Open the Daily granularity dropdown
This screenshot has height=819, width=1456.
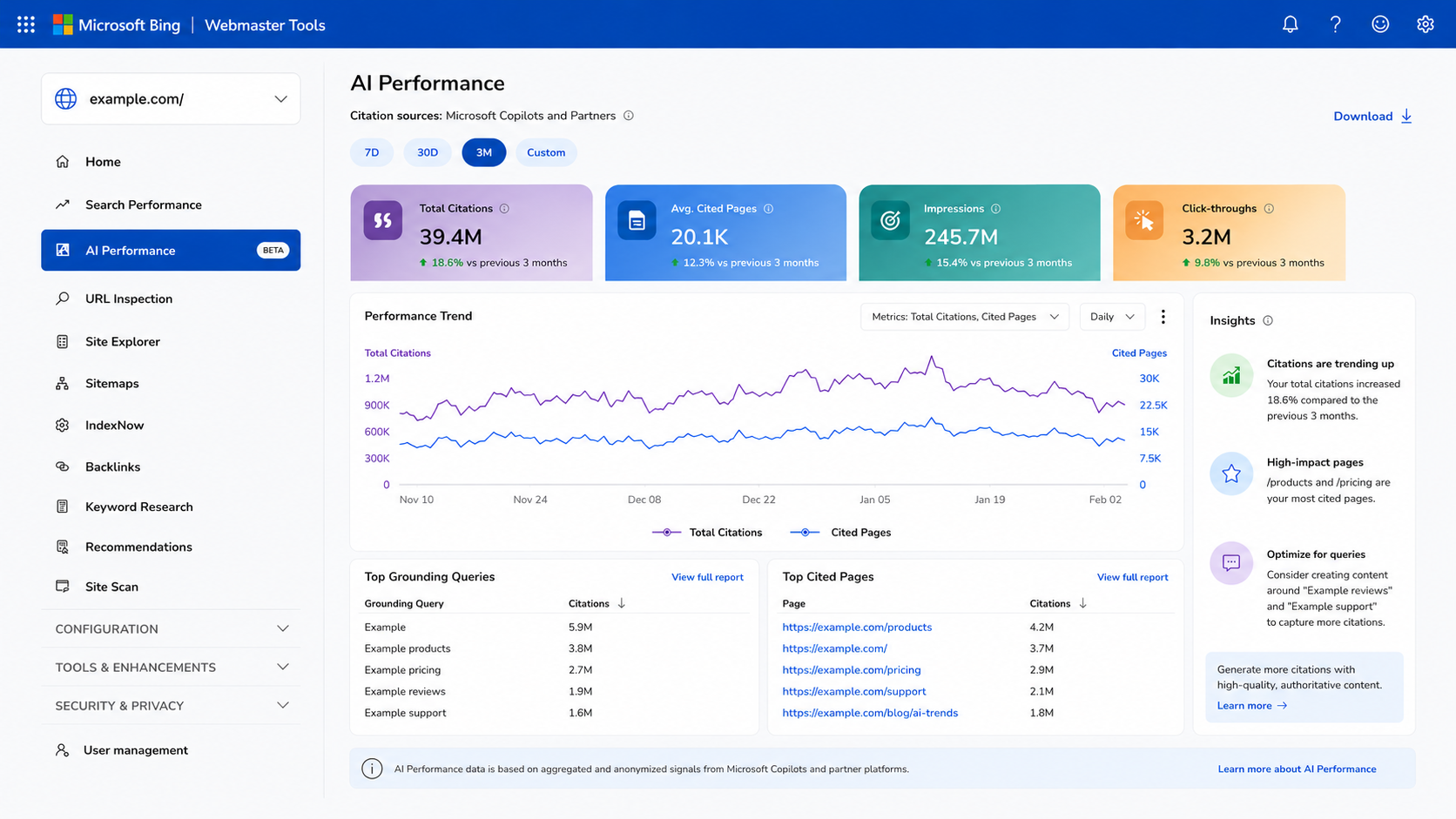pyautogui.click(x=1112, y=317)
